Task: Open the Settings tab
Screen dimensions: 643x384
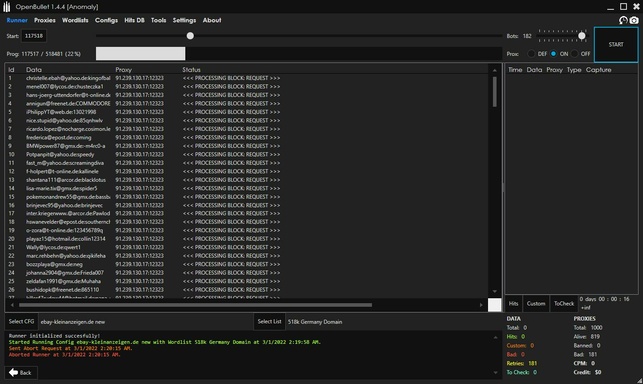Action: coord(184,20)
